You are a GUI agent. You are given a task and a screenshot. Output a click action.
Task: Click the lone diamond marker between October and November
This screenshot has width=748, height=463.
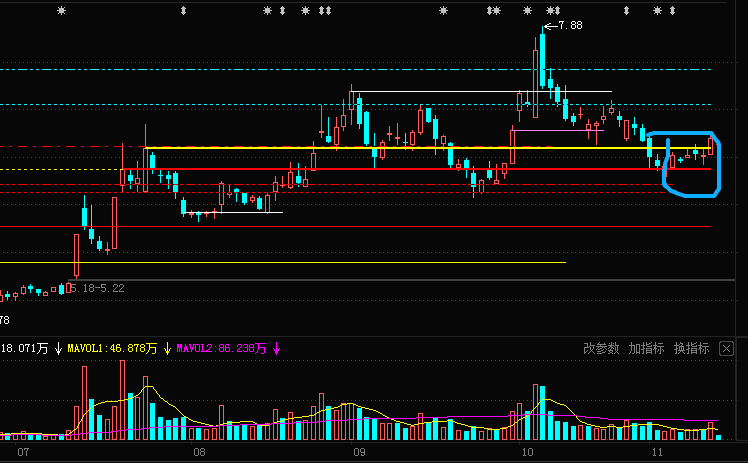pos(626,10)
